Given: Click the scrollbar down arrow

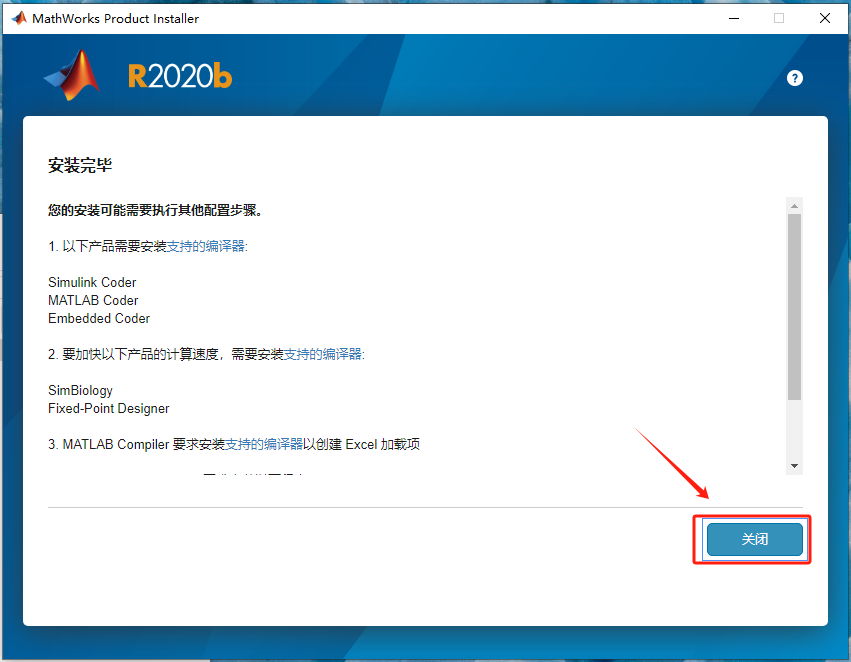Looking at the screenshot, I should coord(794,466).
